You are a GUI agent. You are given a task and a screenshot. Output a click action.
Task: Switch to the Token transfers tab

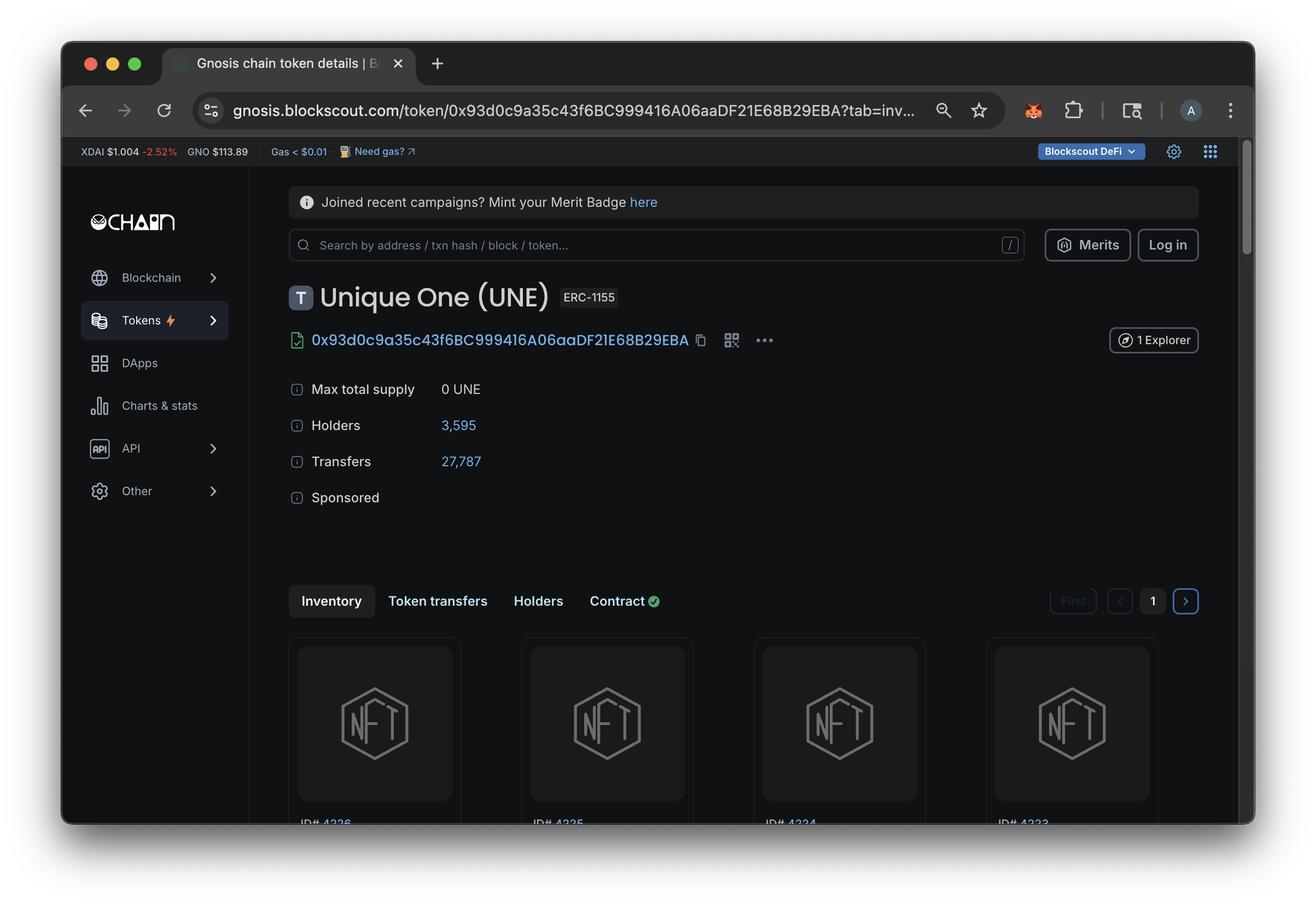(438, 601)
